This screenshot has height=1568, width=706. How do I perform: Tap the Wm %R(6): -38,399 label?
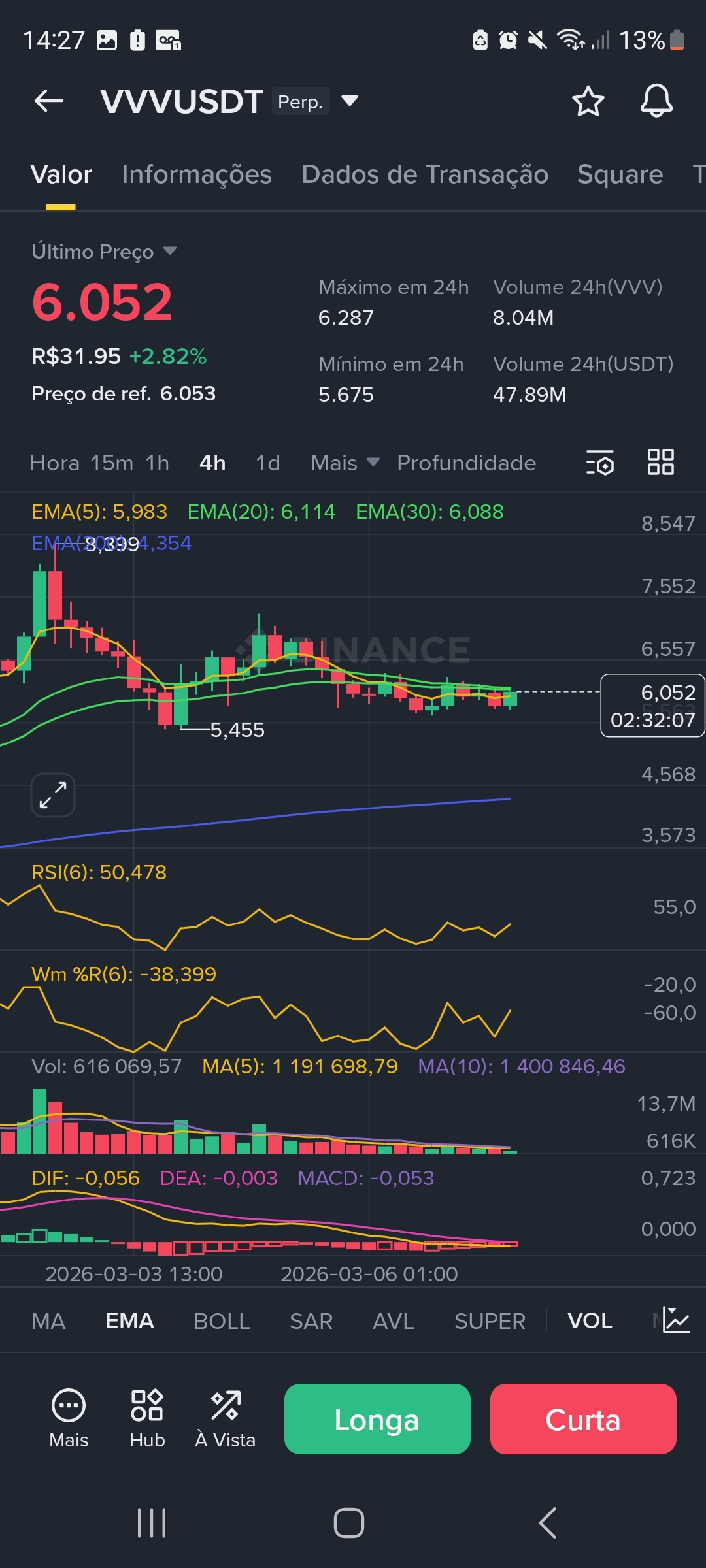click(x=124, y=974)
